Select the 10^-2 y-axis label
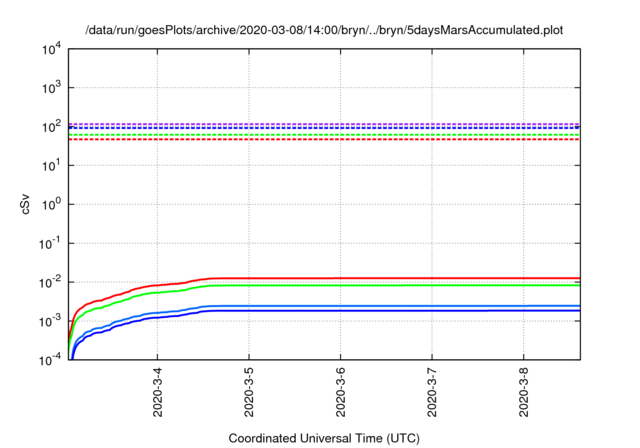The image size is (640, 448). tap(50, 283)
